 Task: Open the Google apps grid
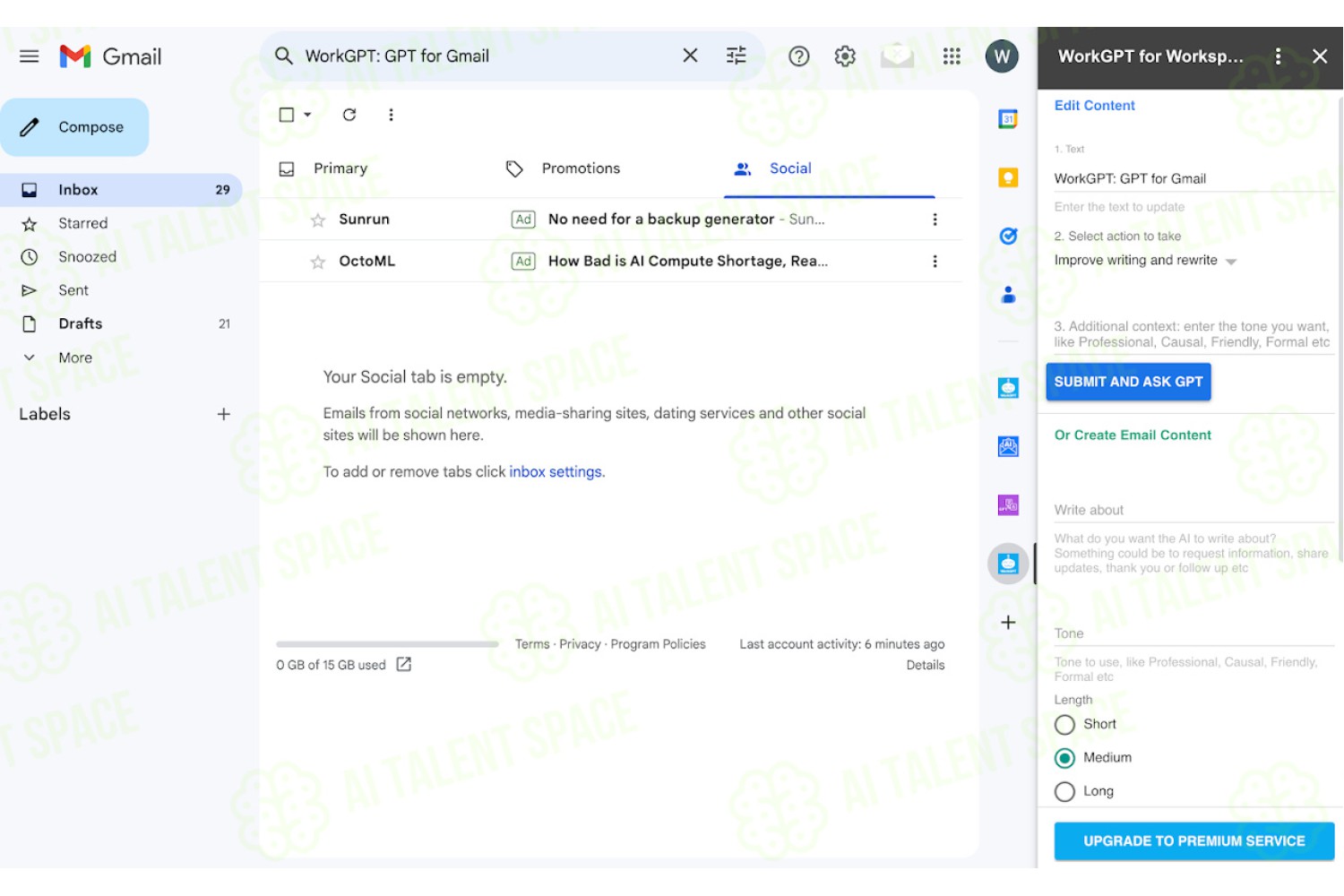952,56
